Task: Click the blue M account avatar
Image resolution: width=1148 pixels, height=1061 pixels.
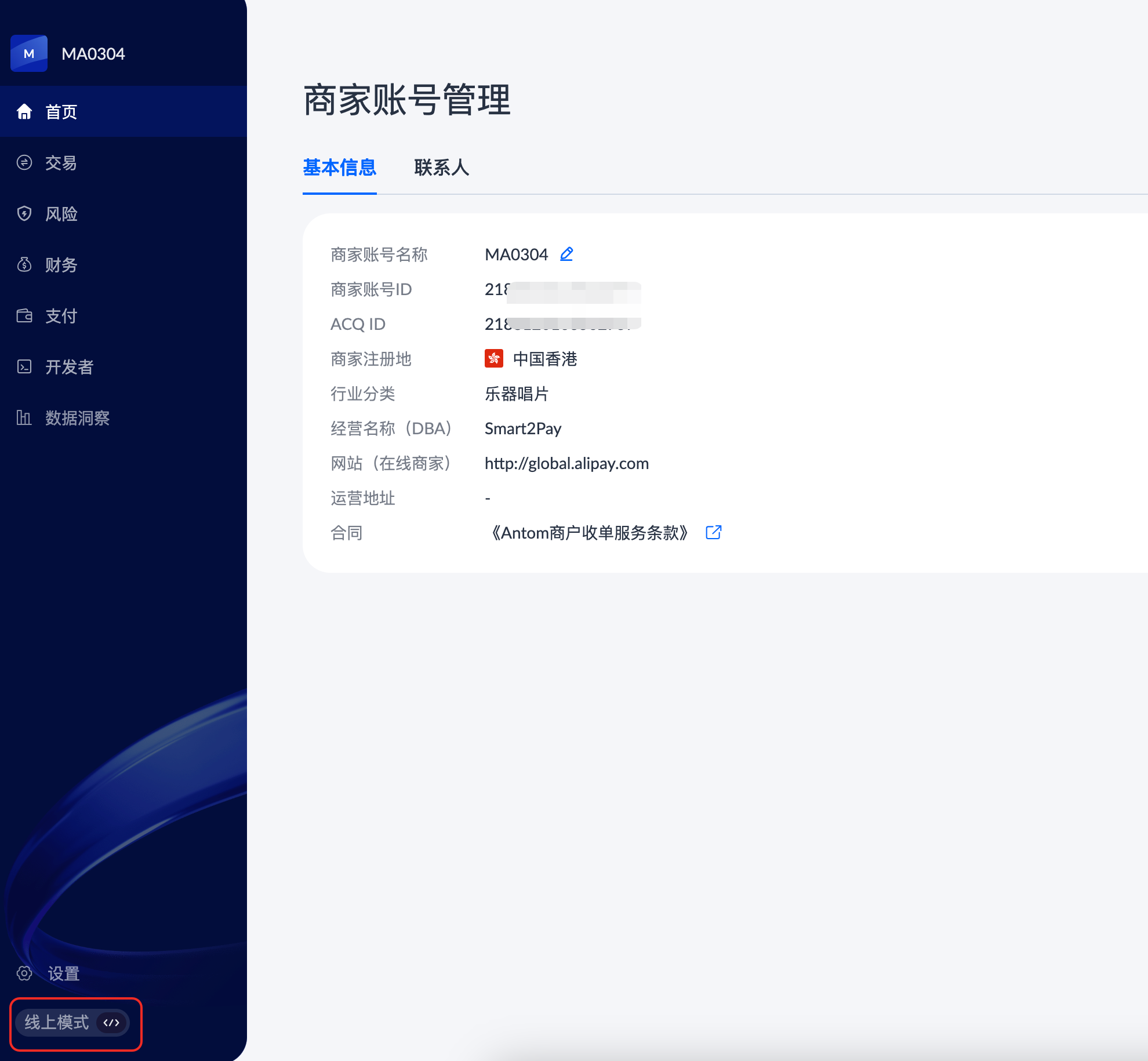Action: (29, 53)
